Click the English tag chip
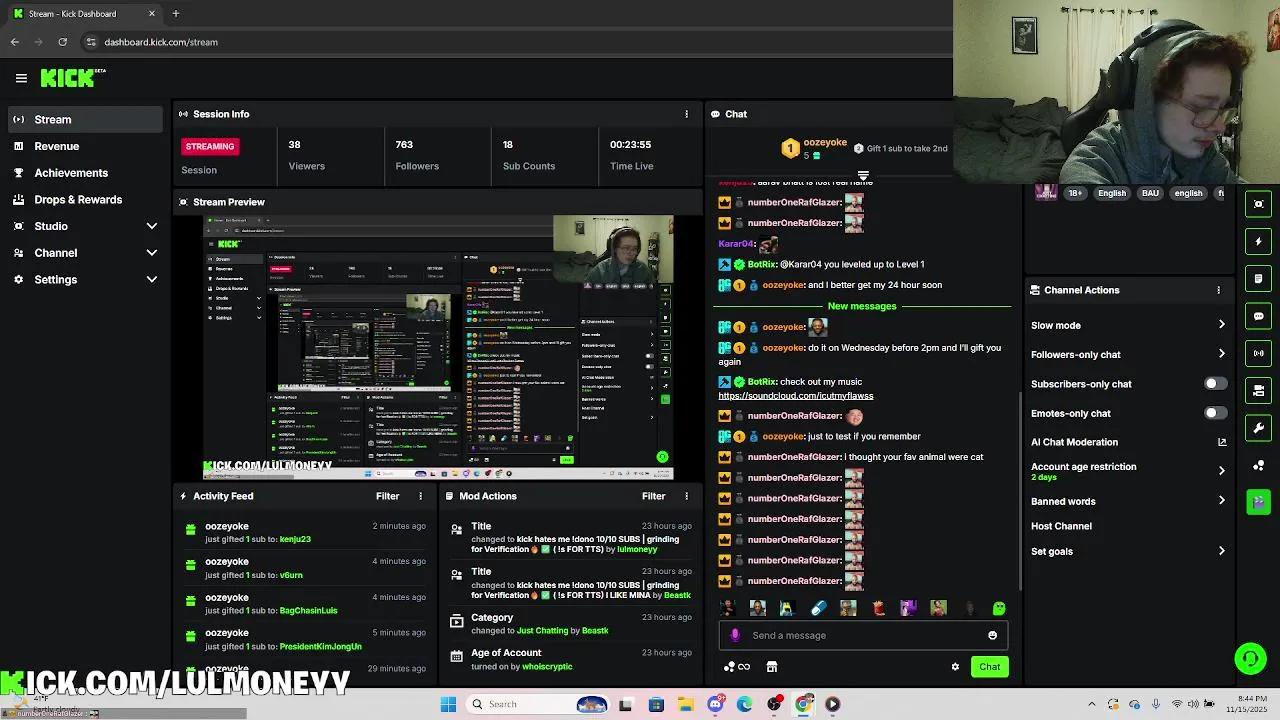 (1112, 193)
